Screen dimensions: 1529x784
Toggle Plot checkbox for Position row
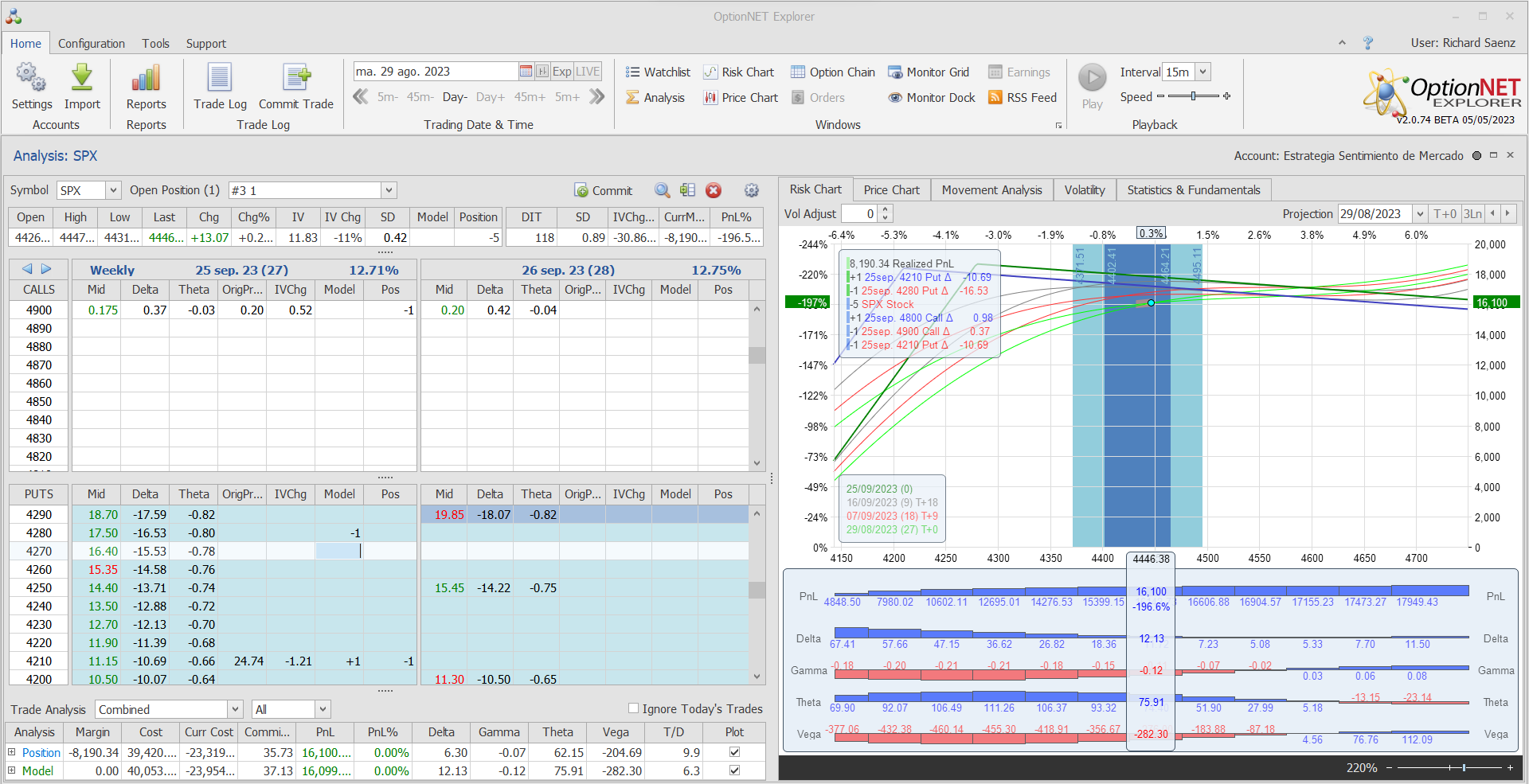point(734,752)
